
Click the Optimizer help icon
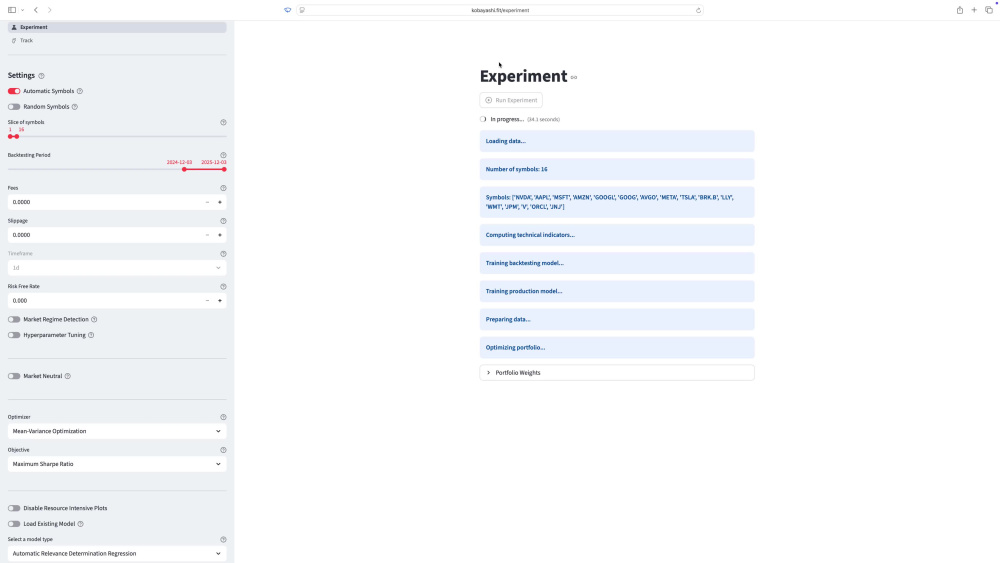(223, 417)
